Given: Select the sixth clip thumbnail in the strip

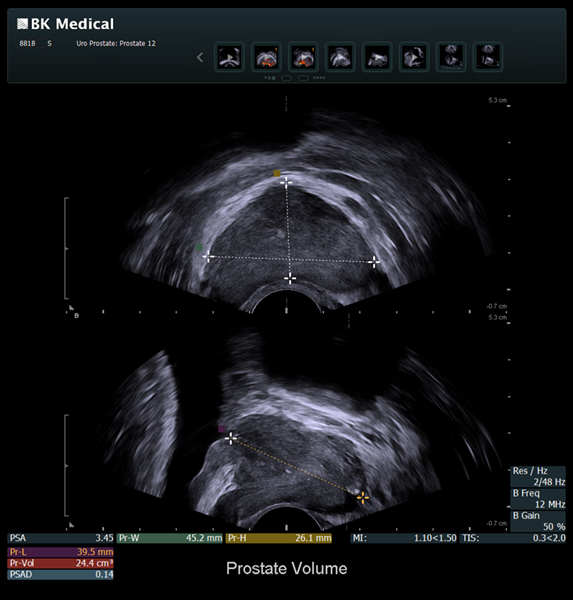Looking at the screenshot, I should [414, 57].
